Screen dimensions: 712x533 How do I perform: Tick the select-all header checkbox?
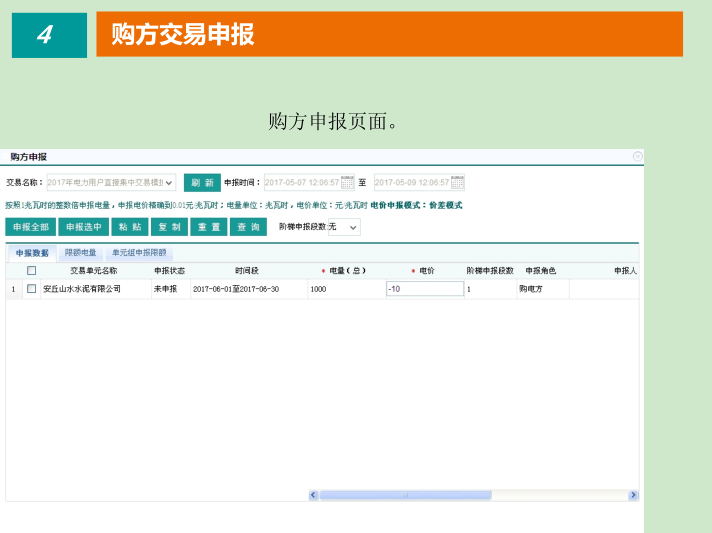click(x=31, y=271)
